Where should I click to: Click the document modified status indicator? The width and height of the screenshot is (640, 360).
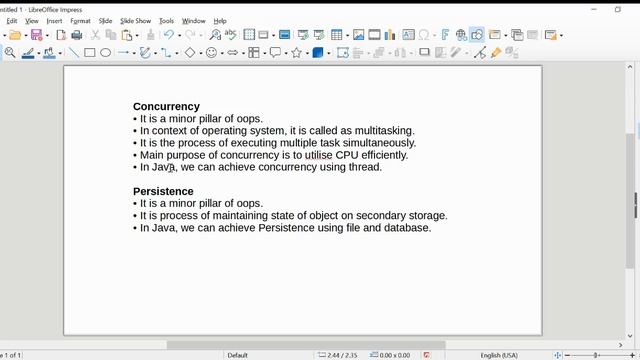pos(427,355)
